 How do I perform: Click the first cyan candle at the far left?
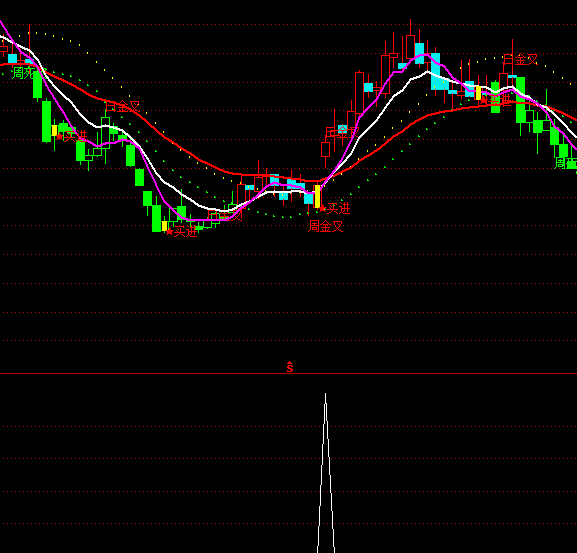(x=13, y=59)
